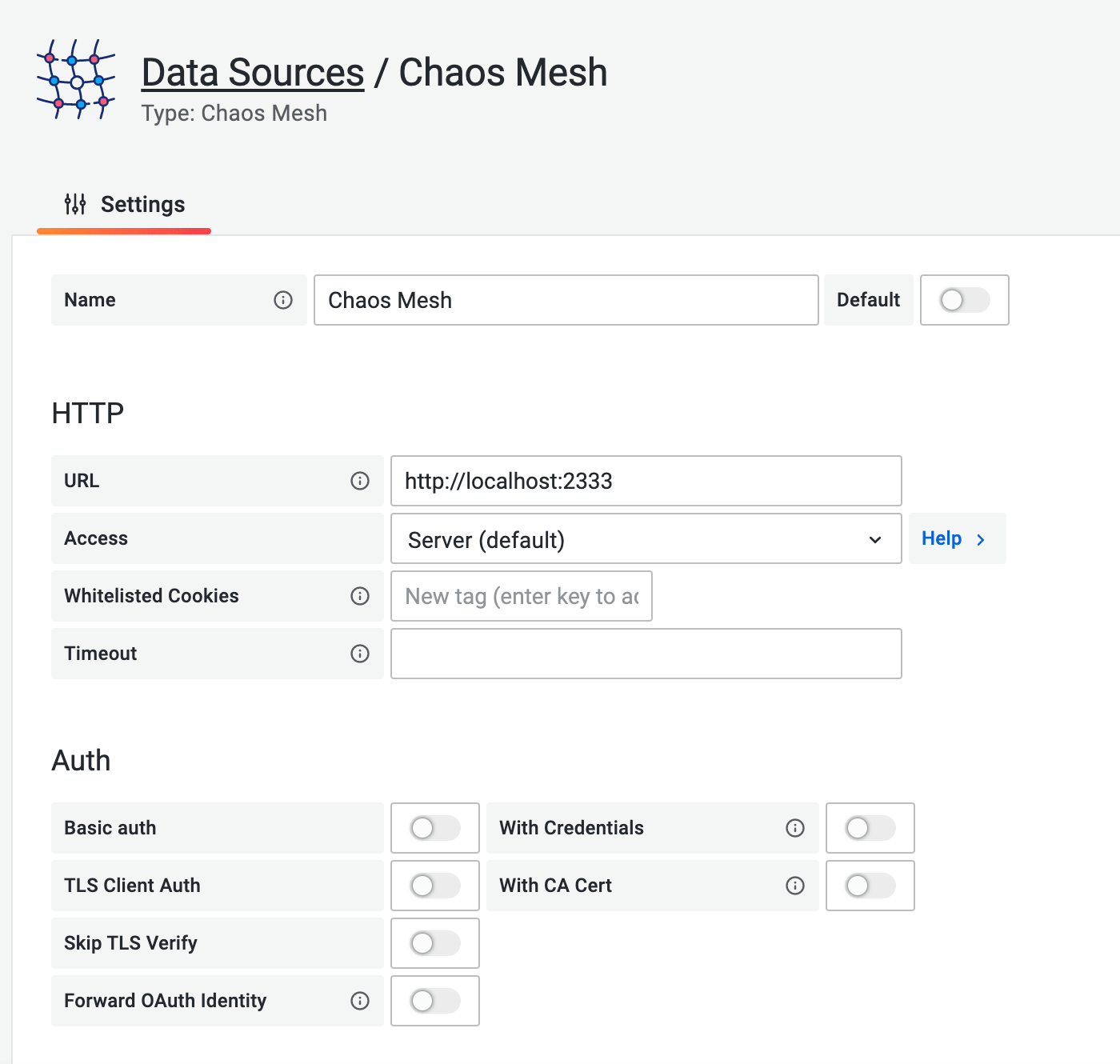Image resolution: width=1120 pixels, height=1064 pixels.
Task: Select the Settings tab
Action: coord(125,205)
